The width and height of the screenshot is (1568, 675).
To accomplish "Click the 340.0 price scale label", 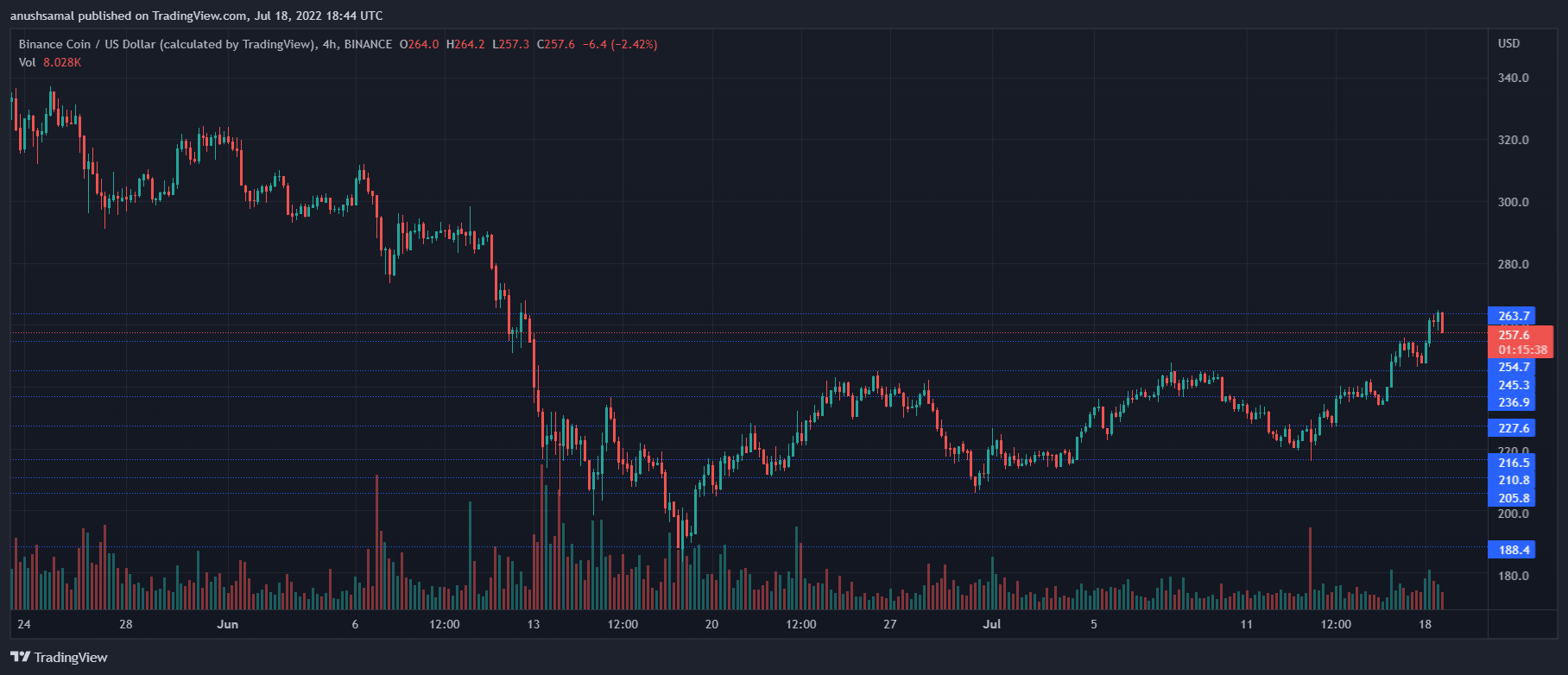I will 1513,78.
